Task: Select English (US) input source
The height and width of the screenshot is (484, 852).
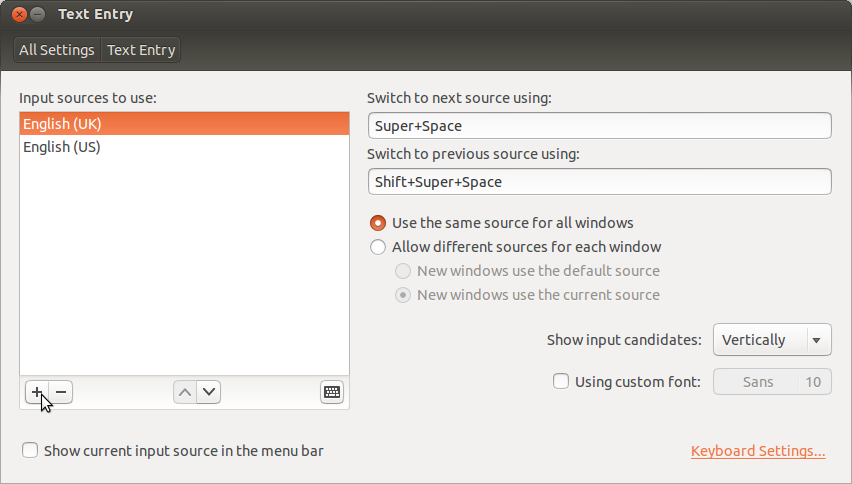Action: 184,147
